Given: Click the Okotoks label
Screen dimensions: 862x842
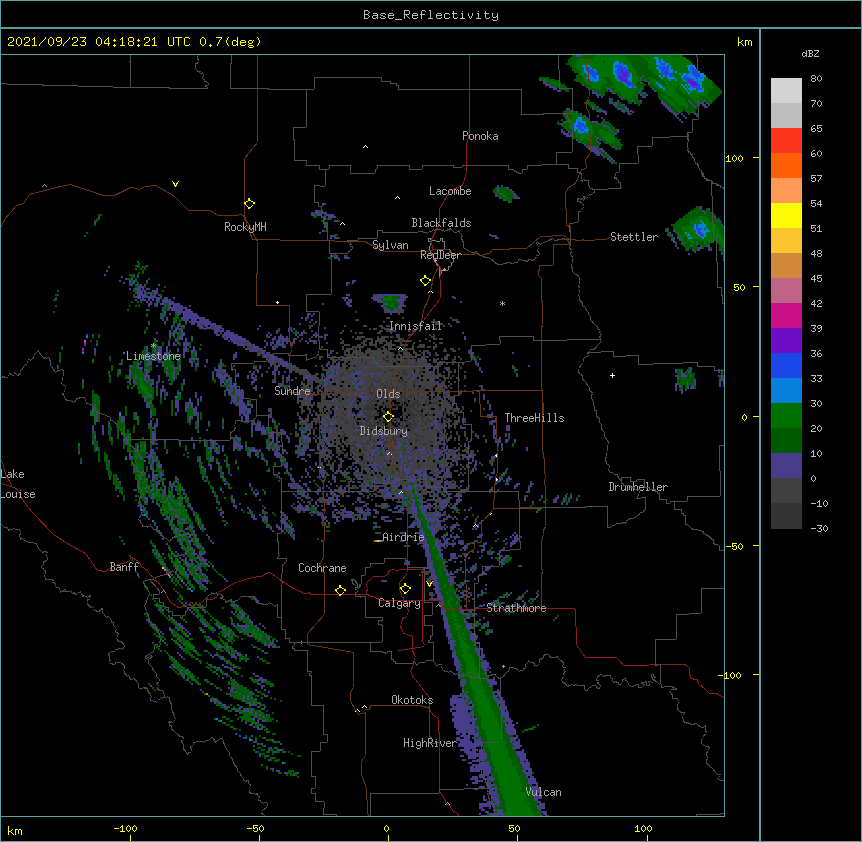Looking at the screenshot, I should [412, 700].
